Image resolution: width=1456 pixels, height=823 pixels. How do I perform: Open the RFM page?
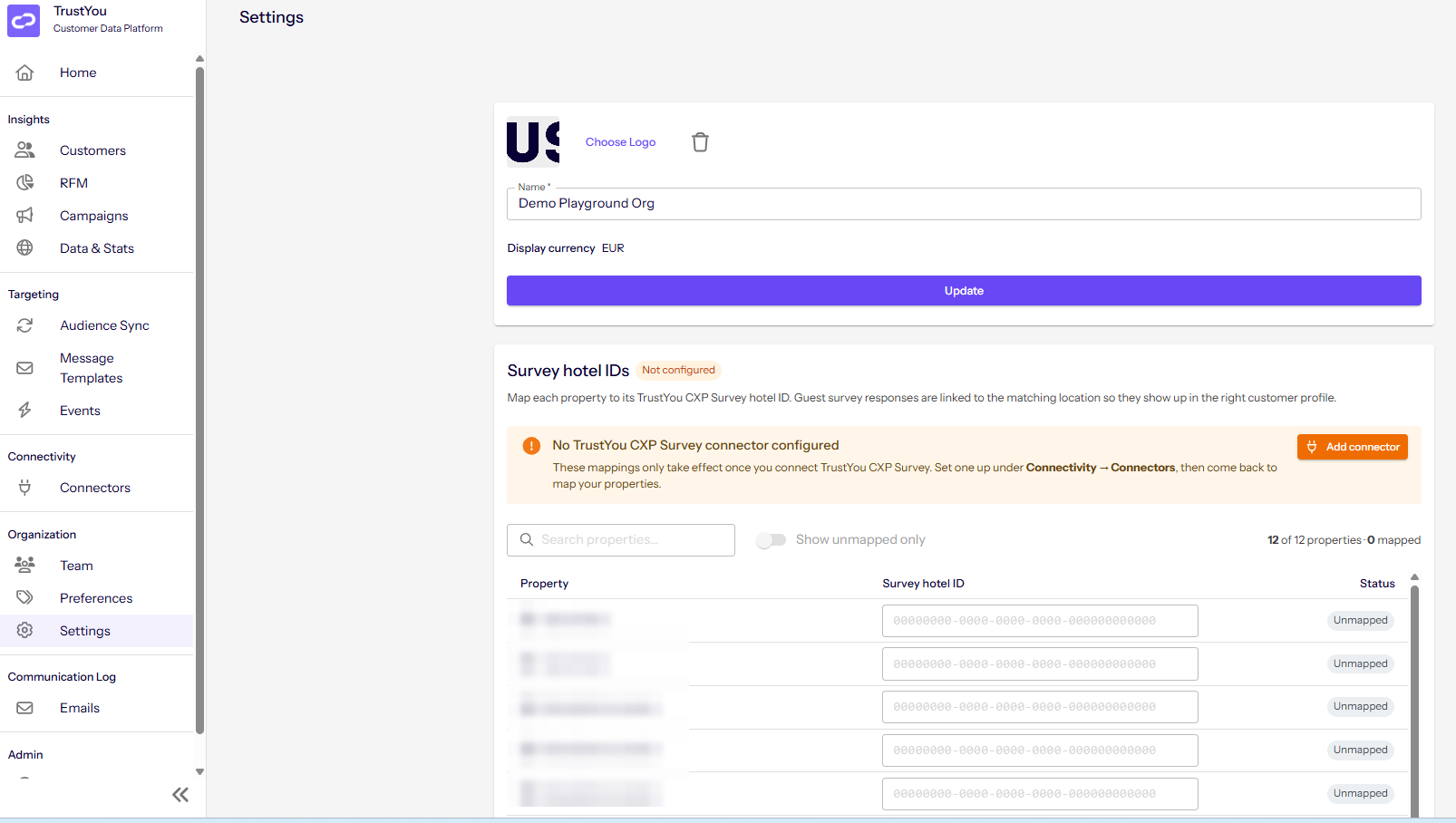pyautogui.click(x=73, y=183)
